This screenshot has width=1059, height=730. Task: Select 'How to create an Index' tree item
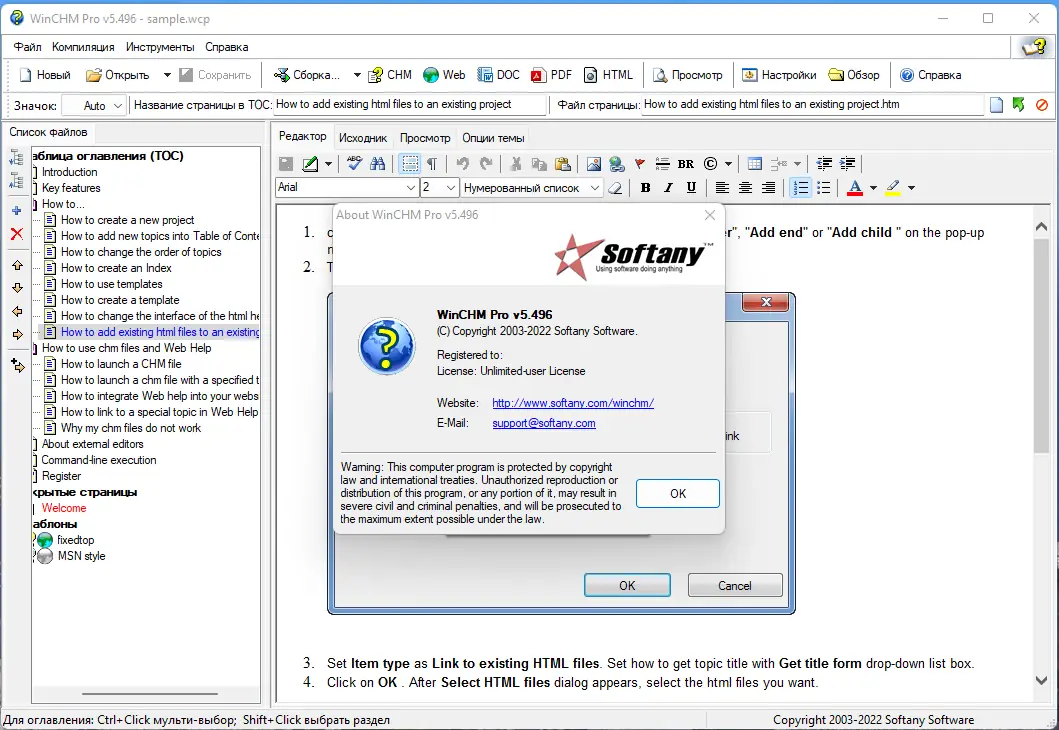pyautogui.click(x=116, y=268)
